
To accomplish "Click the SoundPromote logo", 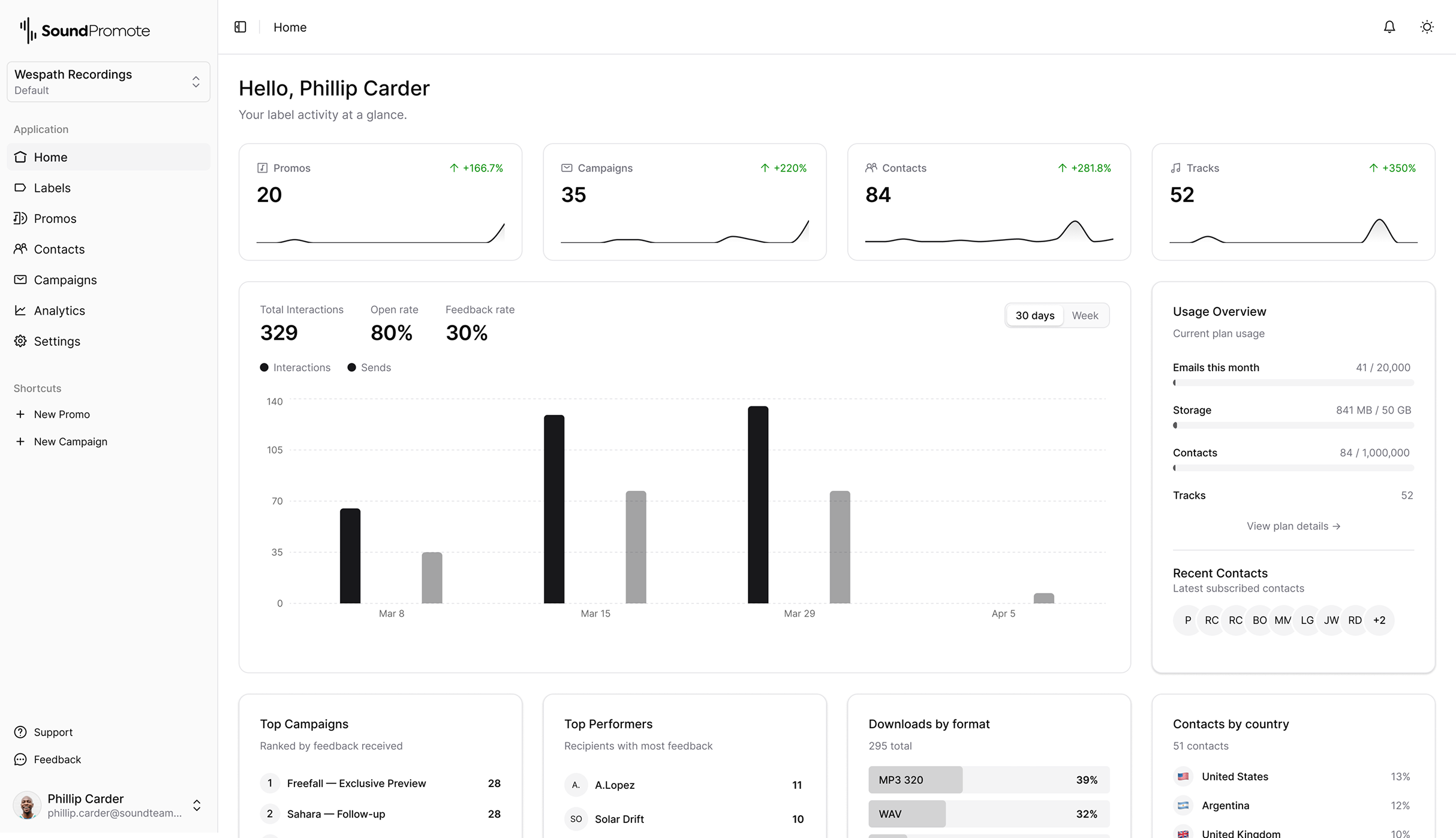I will [84, 30].
